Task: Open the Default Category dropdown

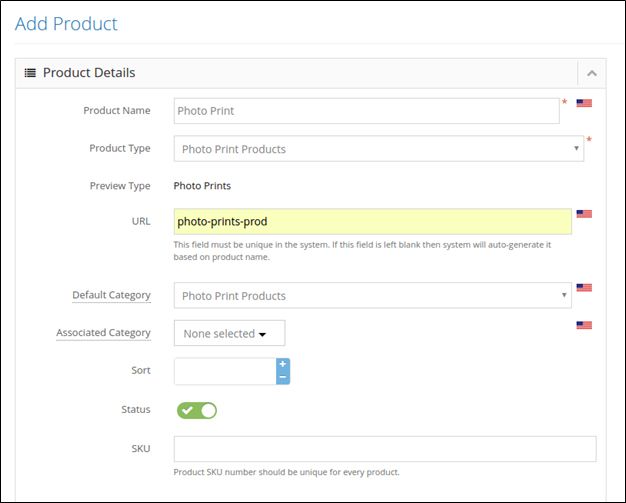Action: click(372, 295)
